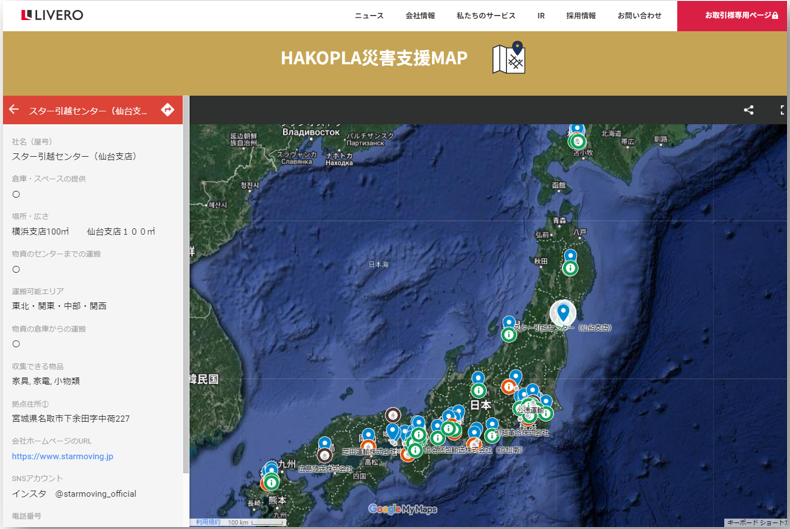Click キーボードショートカット at the map corner
The width and height of the screenshot is (790, 529).
tap(756, 523)
